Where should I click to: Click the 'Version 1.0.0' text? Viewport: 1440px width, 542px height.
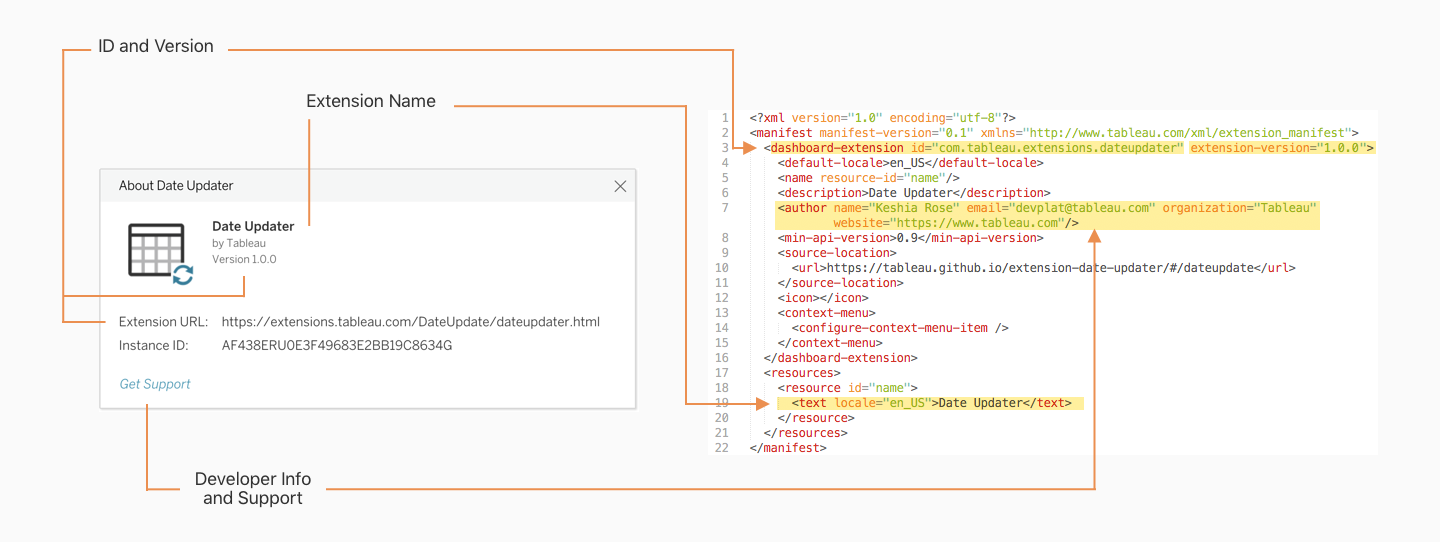(244, 259)
